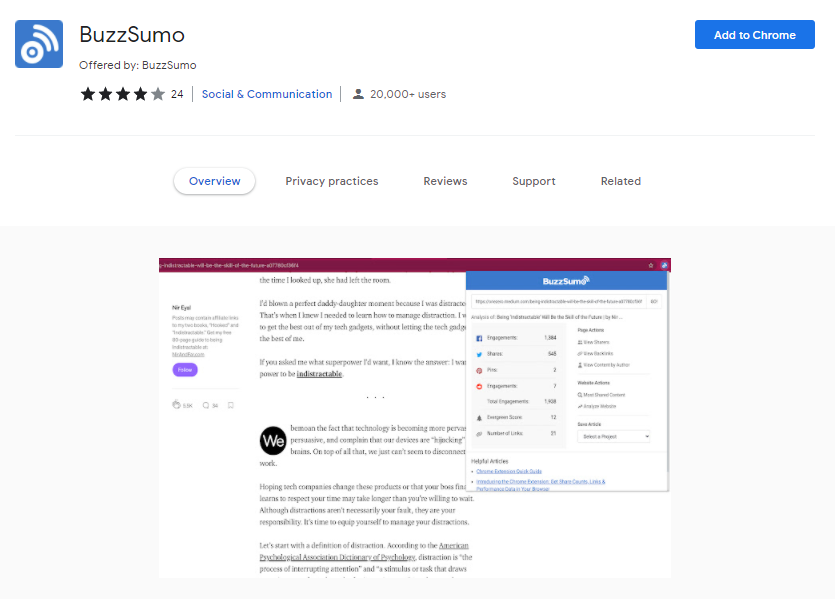Expand the Select a Project dropdown
The image size is (835, 599).
tap(615, 436)
